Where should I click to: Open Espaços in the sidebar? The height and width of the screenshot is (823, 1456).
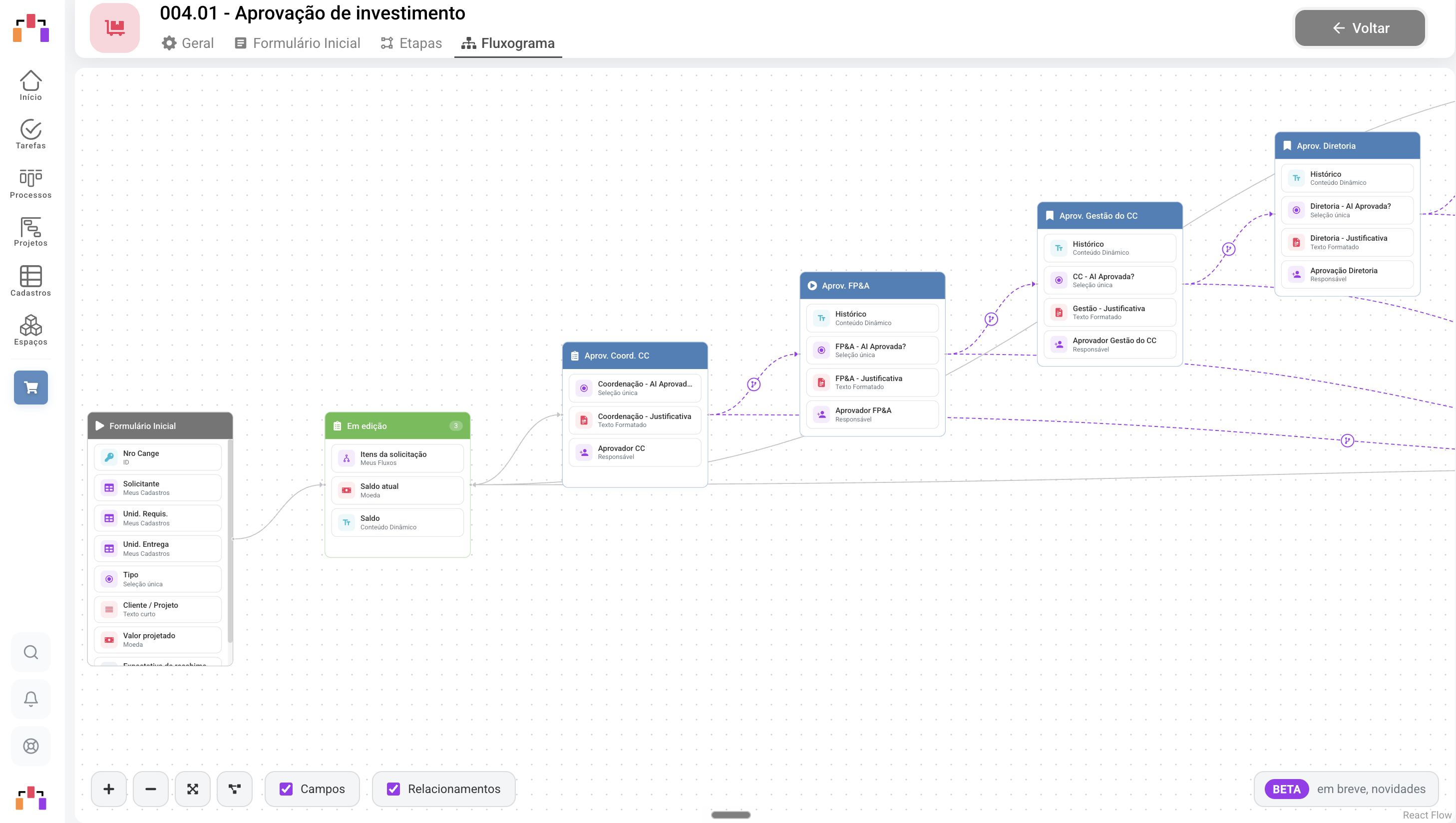coord(30,330)
